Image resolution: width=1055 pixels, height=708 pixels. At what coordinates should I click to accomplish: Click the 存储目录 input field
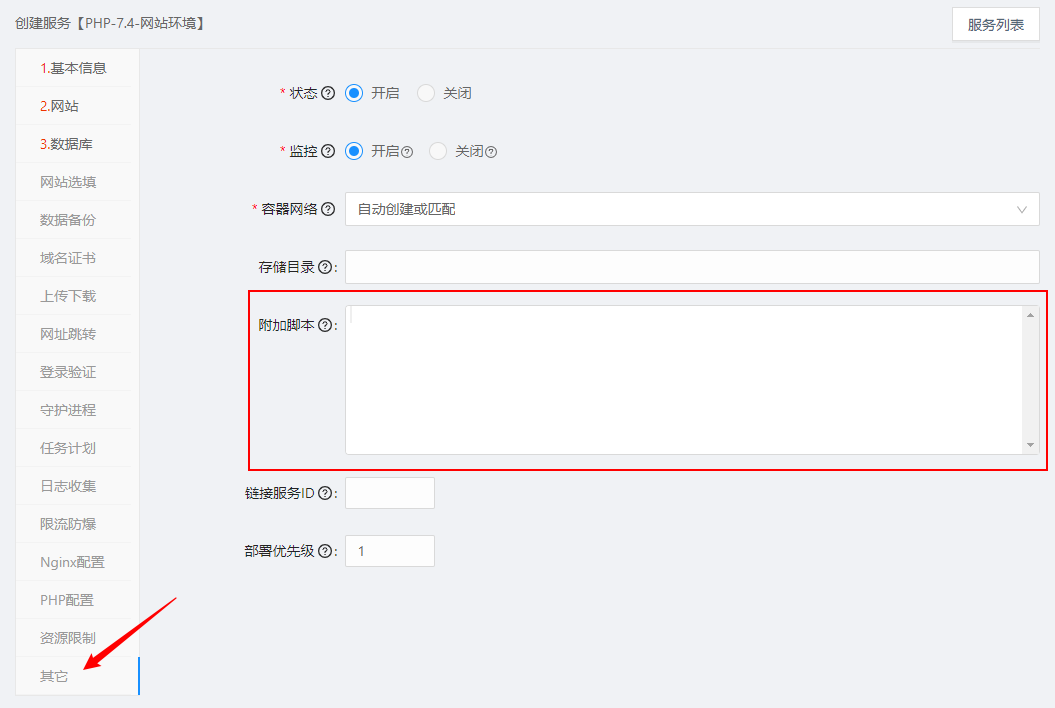tap(692, 267)
